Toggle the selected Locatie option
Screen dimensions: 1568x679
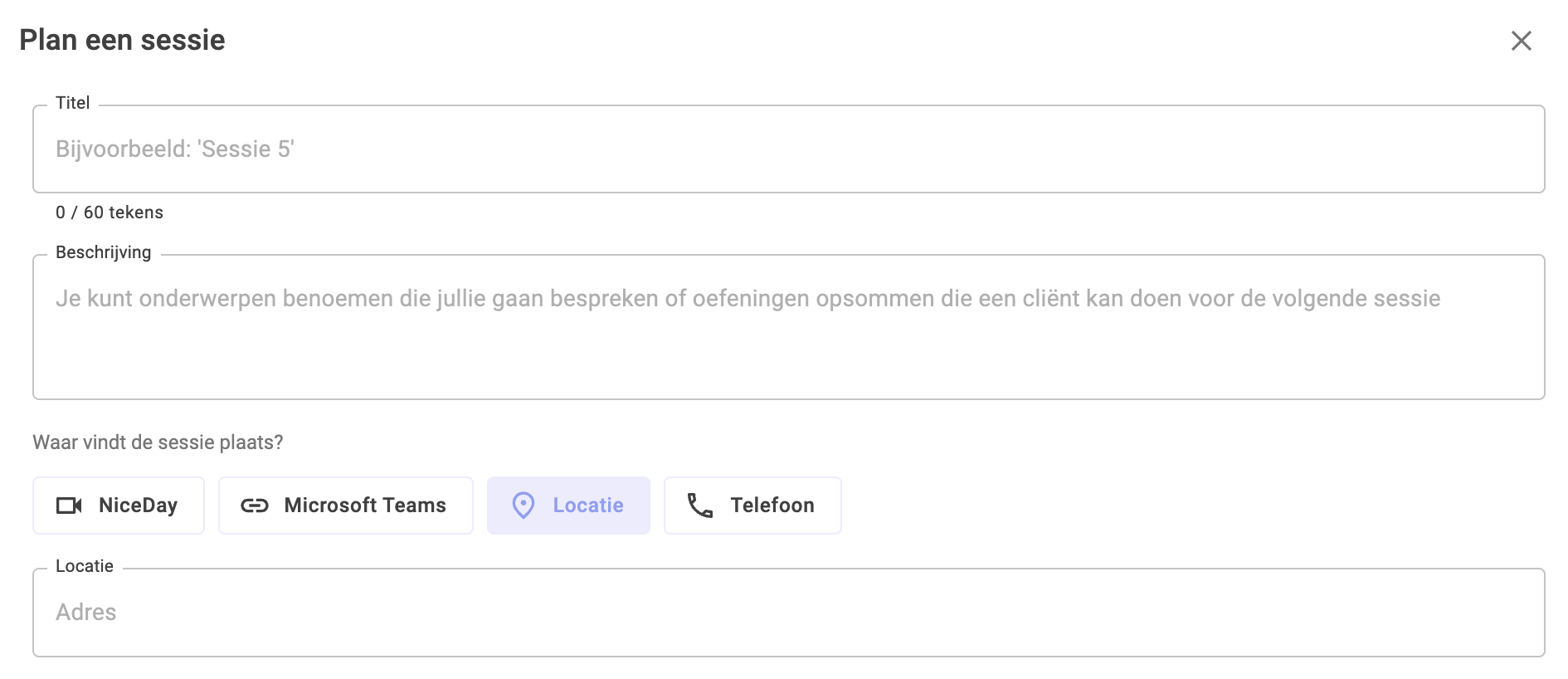click(x=568, y=506)
